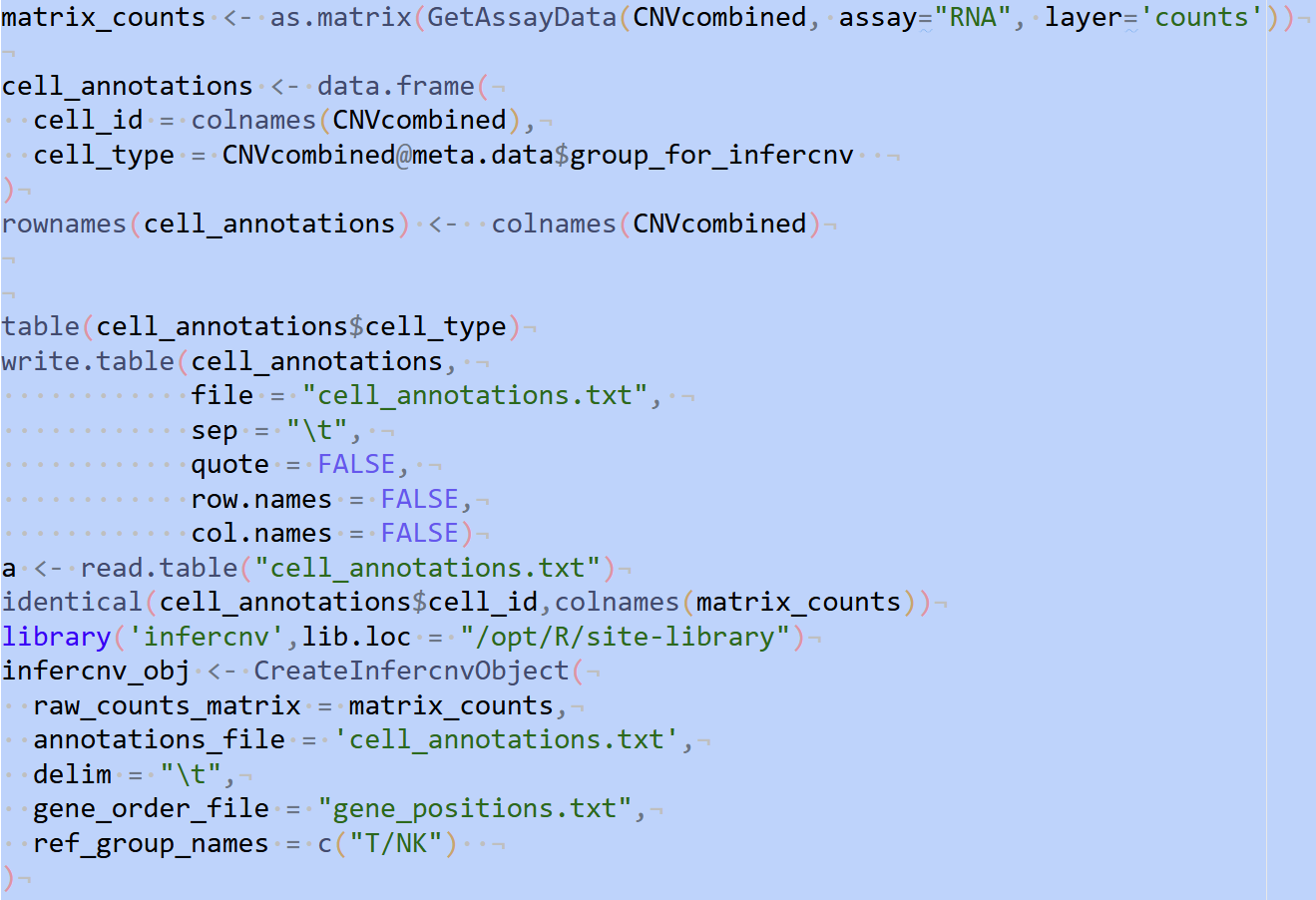Screen dimensions: 1316x900
Task: Click FALSE value after quote
Action: (357, 465)
